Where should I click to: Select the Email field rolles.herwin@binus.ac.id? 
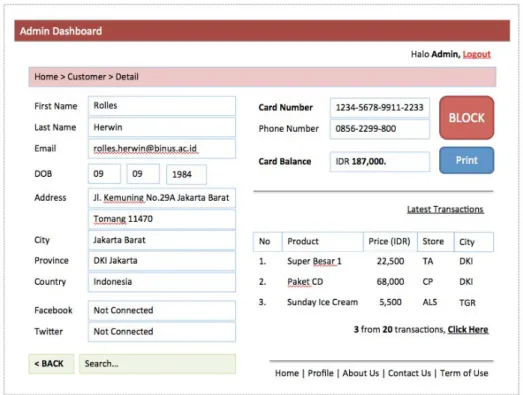162,148
